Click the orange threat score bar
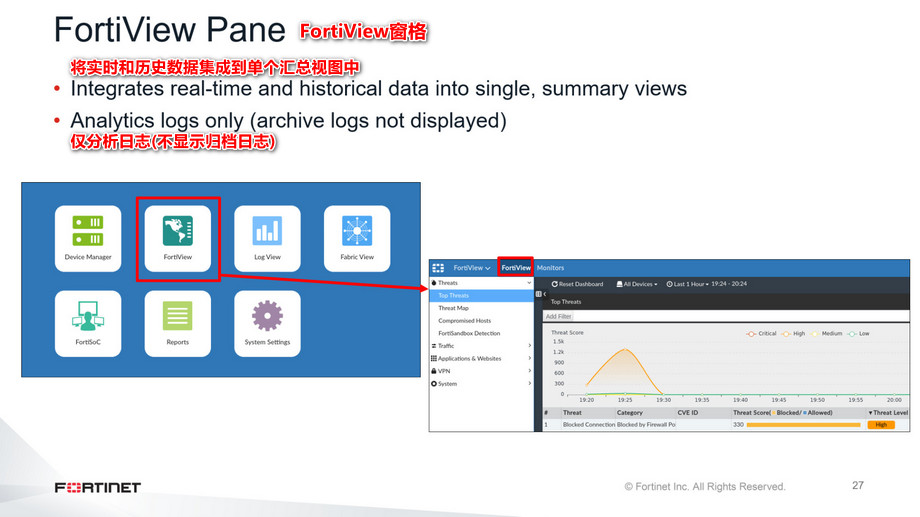 [x=803, y=425]
